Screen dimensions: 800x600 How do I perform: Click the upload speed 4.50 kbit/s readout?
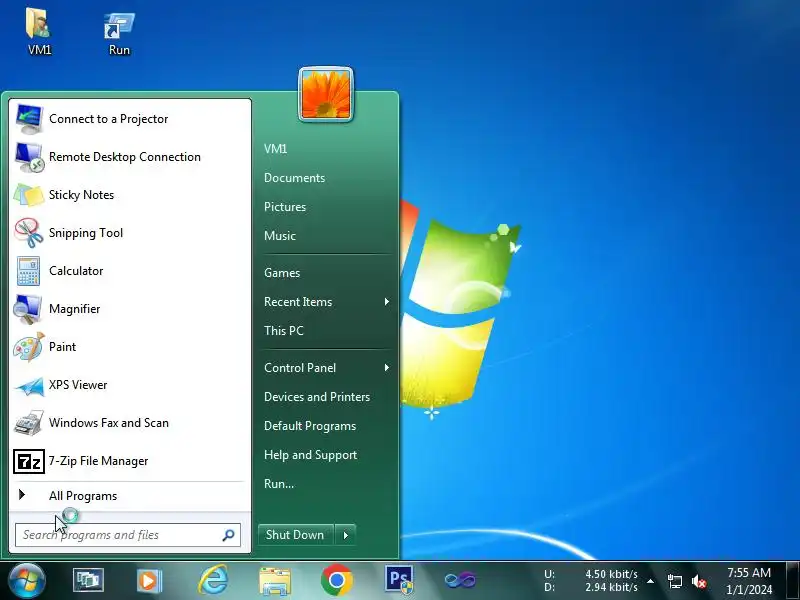tap(611, 574)
